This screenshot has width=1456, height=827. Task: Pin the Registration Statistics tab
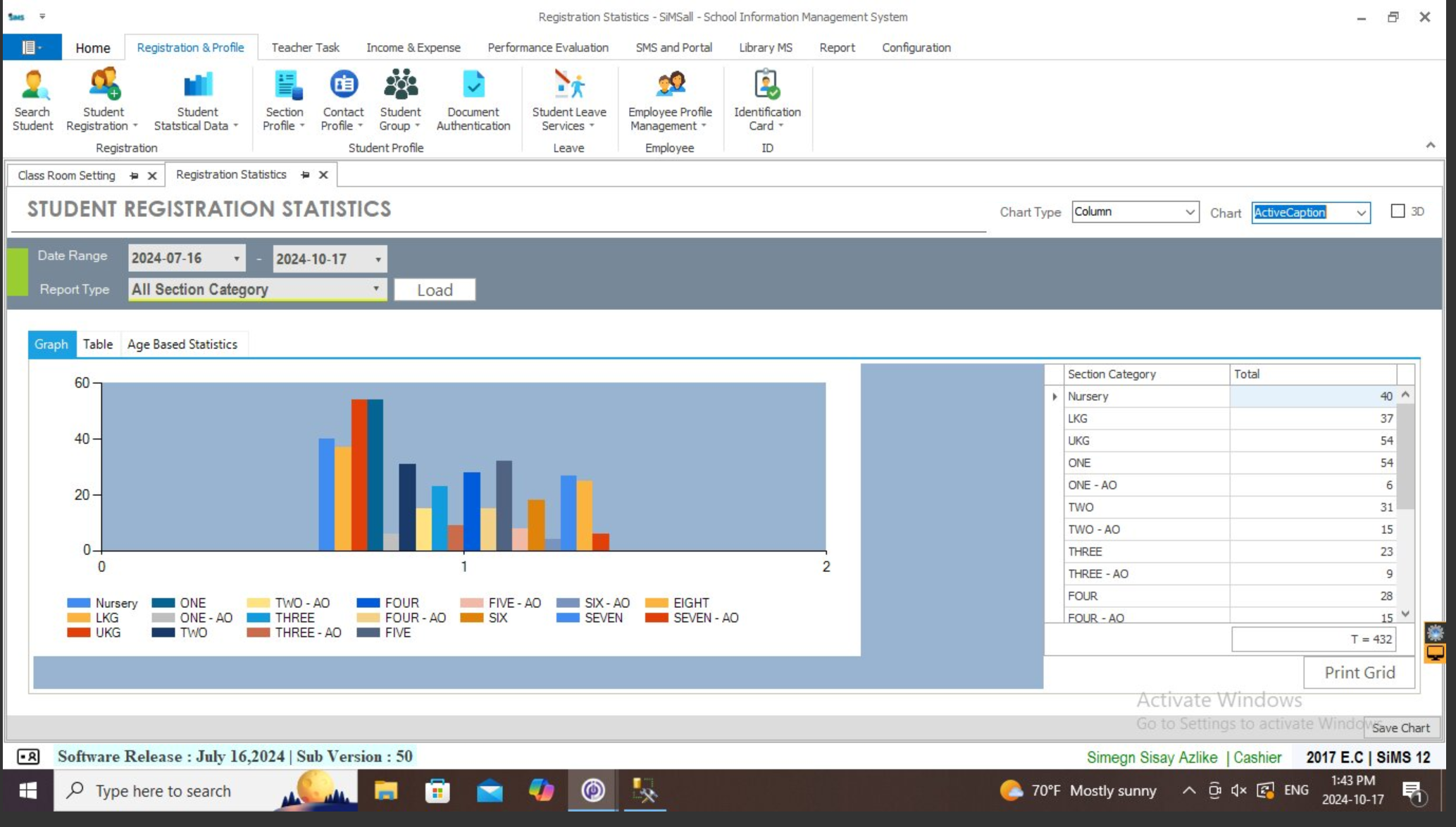pos(305,175)
